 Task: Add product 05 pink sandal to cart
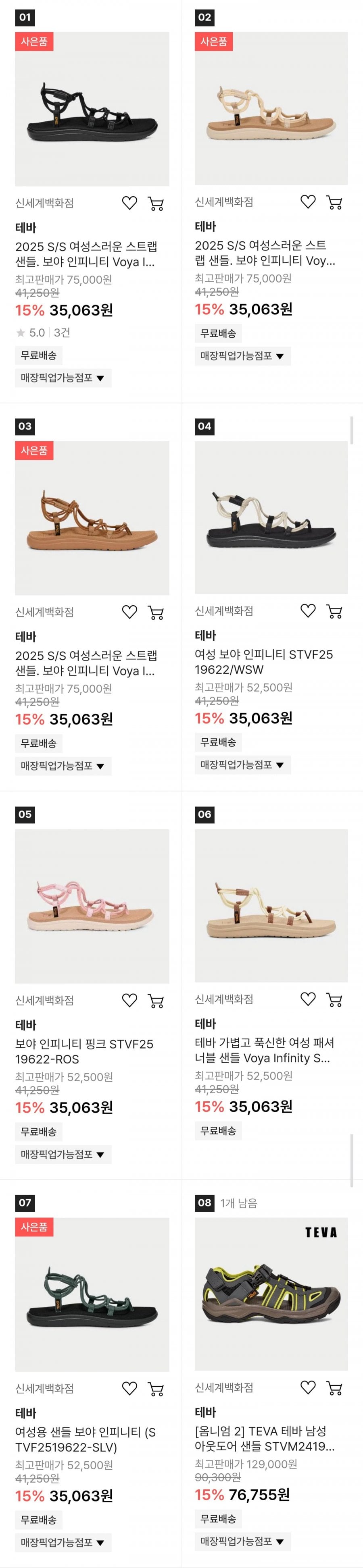click(156, 1001)
